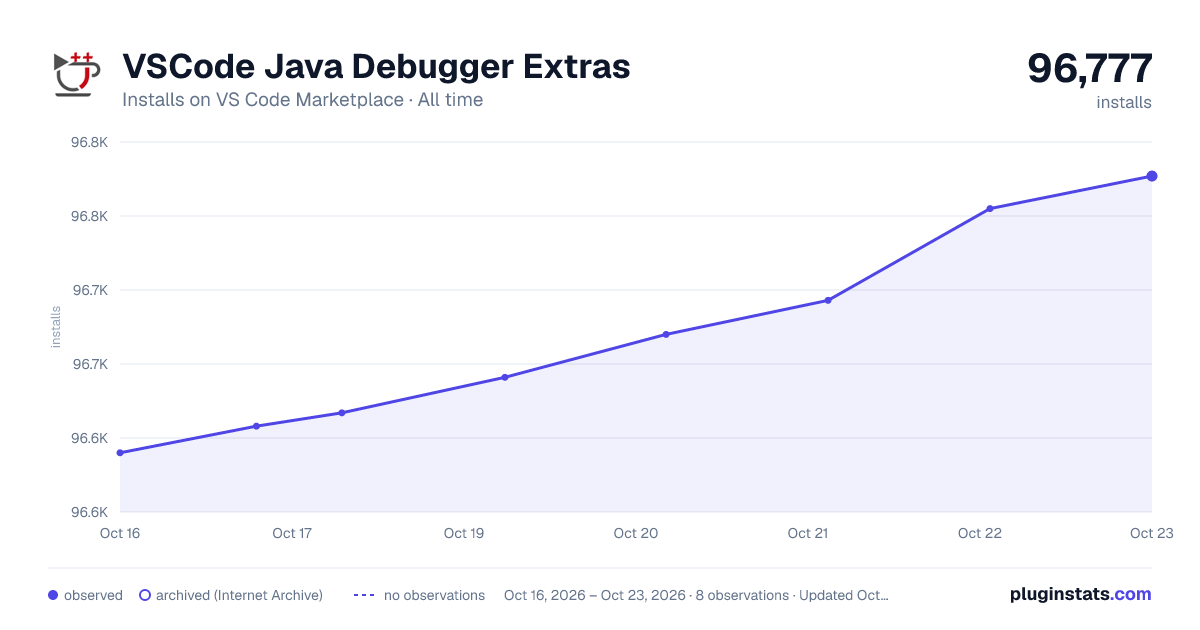This screenshot has height=630, width=1200.
Task: Click the 'Oct 16, 2026 – Oct 23, 2026' date range text
Action: click(595, 595)
